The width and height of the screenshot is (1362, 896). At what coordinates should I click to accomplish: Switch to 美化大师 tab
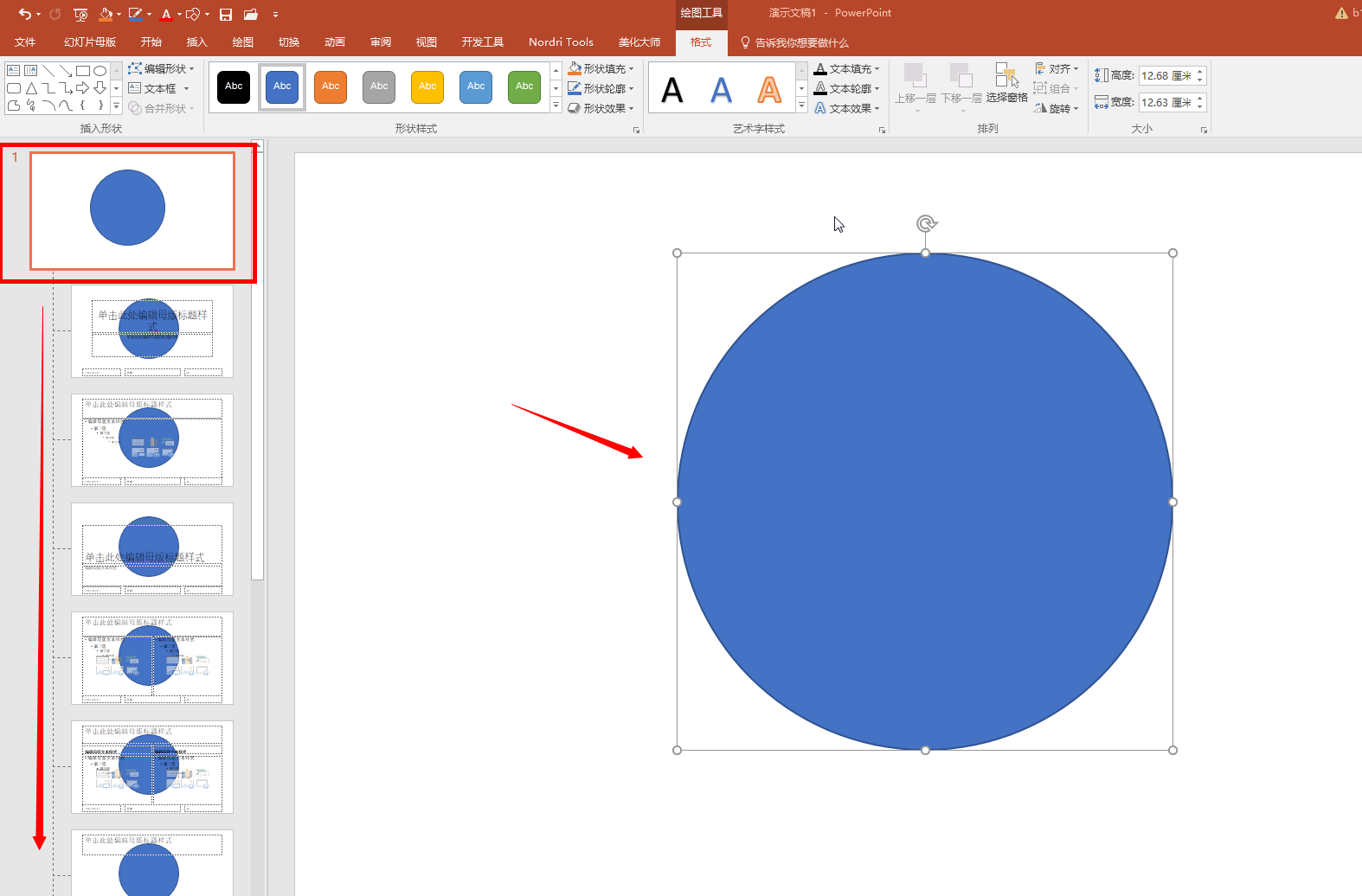pos(639,42)
